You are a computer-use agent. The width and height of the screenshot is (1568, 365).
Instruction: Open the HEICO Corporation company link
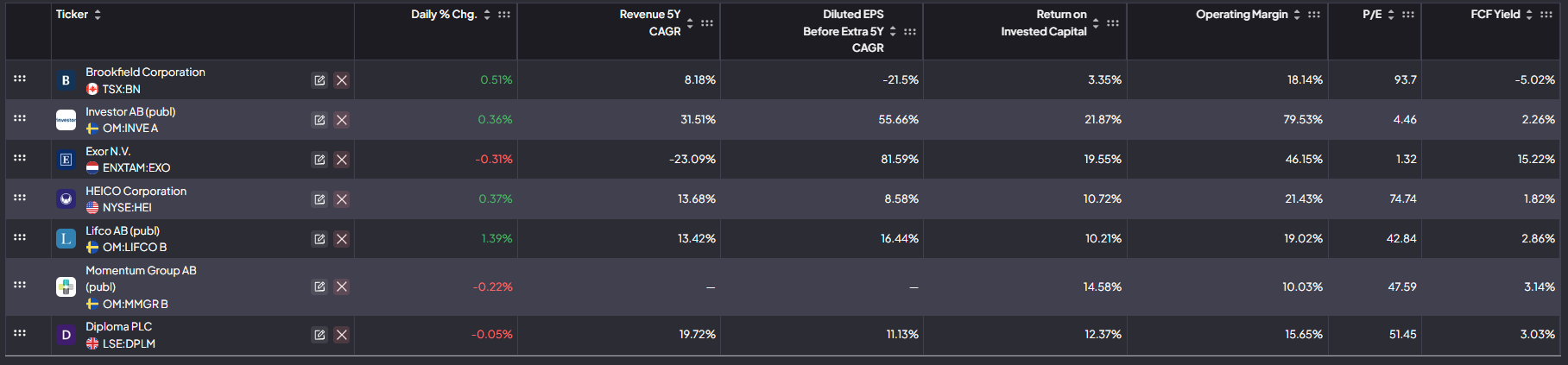coord(136,192)
